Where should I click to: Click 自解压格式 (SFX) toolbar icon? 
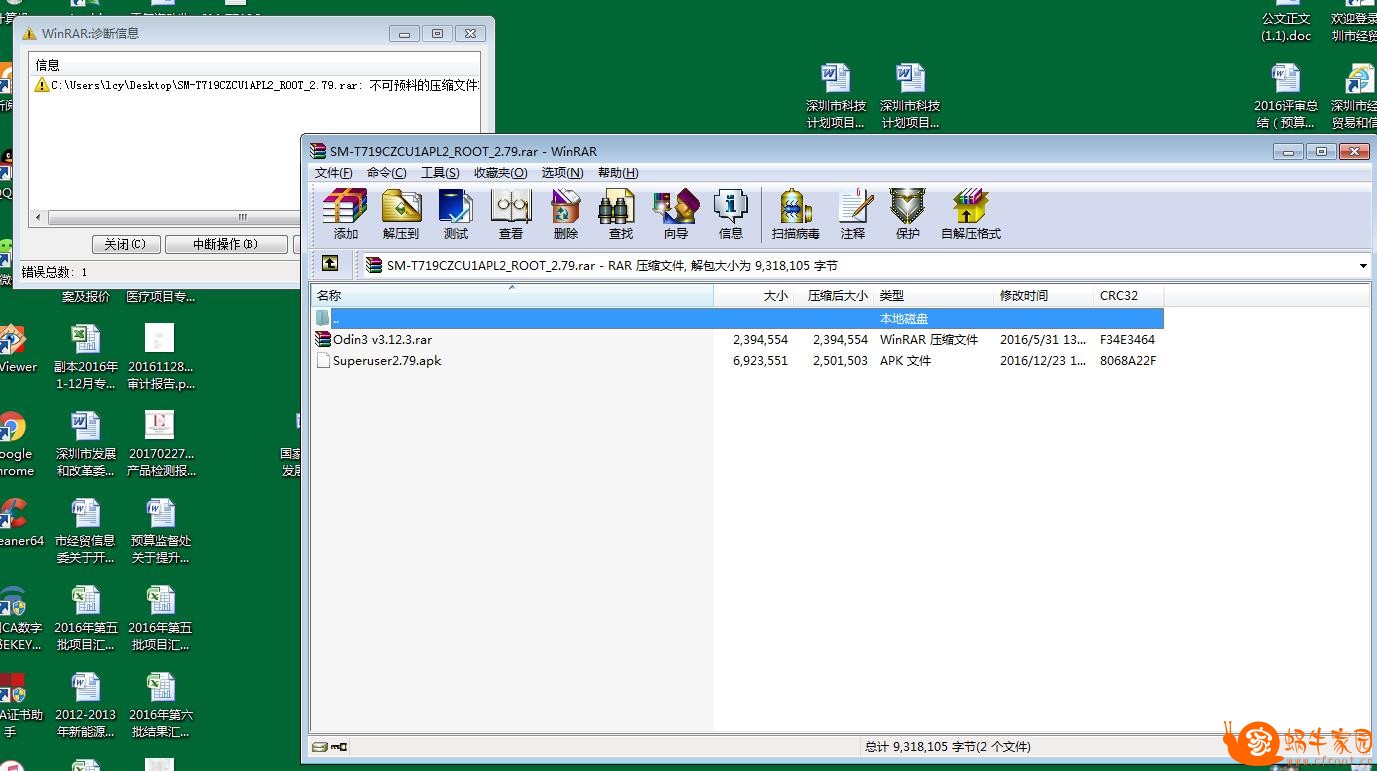(970, 214)
